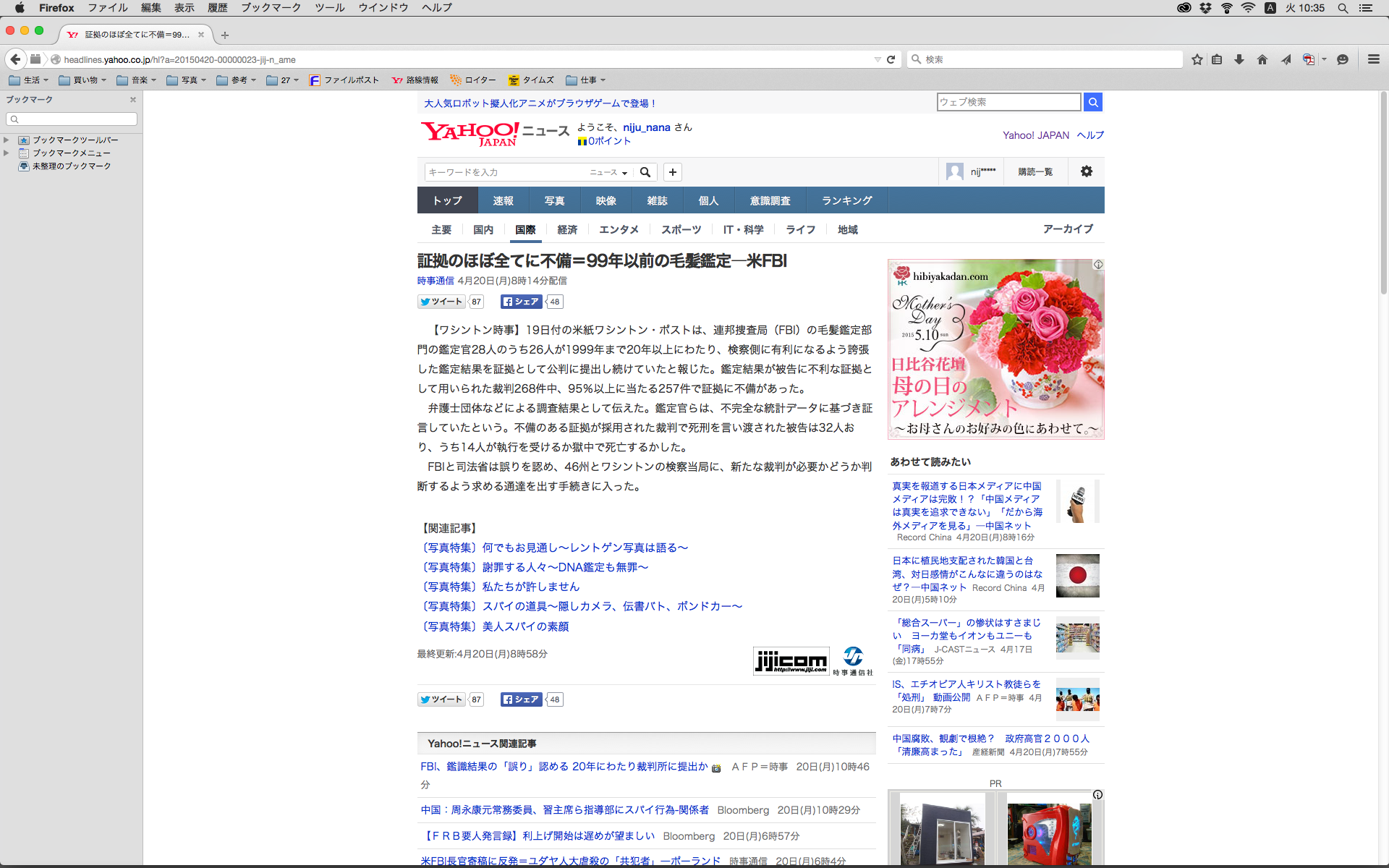
Task: Click into the bookmarks sidebar search field
Action: point(72,119)
